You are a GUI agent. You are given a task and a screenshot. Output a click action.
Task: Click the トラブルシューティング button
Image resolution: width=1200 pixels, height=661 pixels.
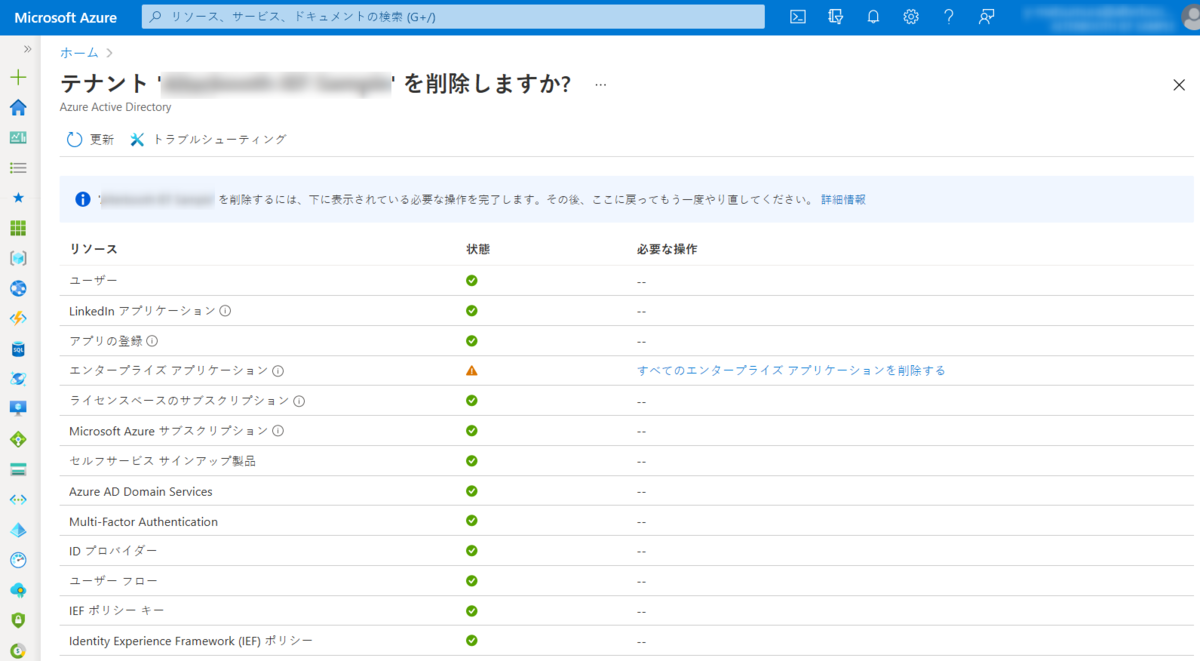[x=208, y=140]
